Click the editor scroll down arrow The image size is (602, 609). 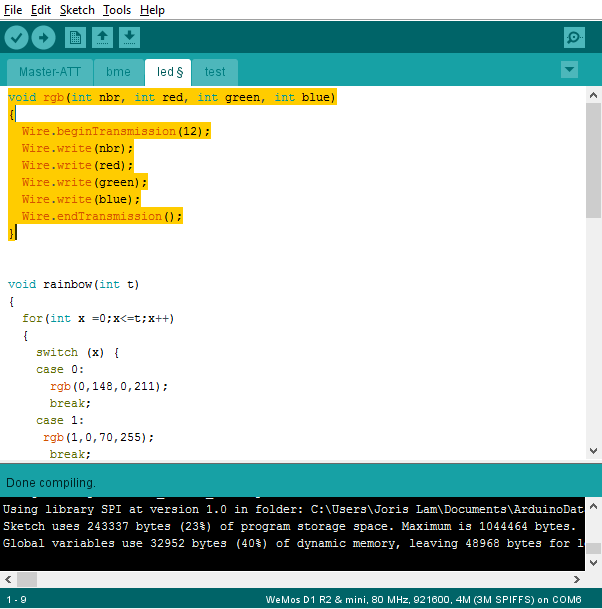(x=593, y=451)
